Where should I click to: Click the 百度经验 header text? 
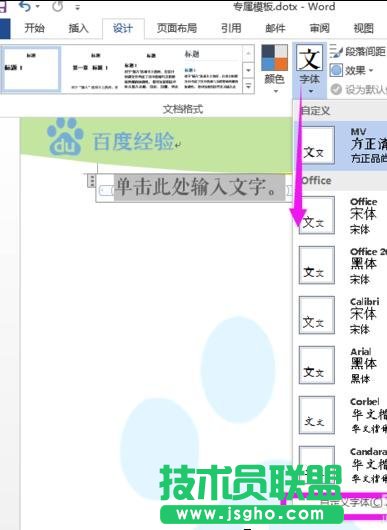(134, 141)
